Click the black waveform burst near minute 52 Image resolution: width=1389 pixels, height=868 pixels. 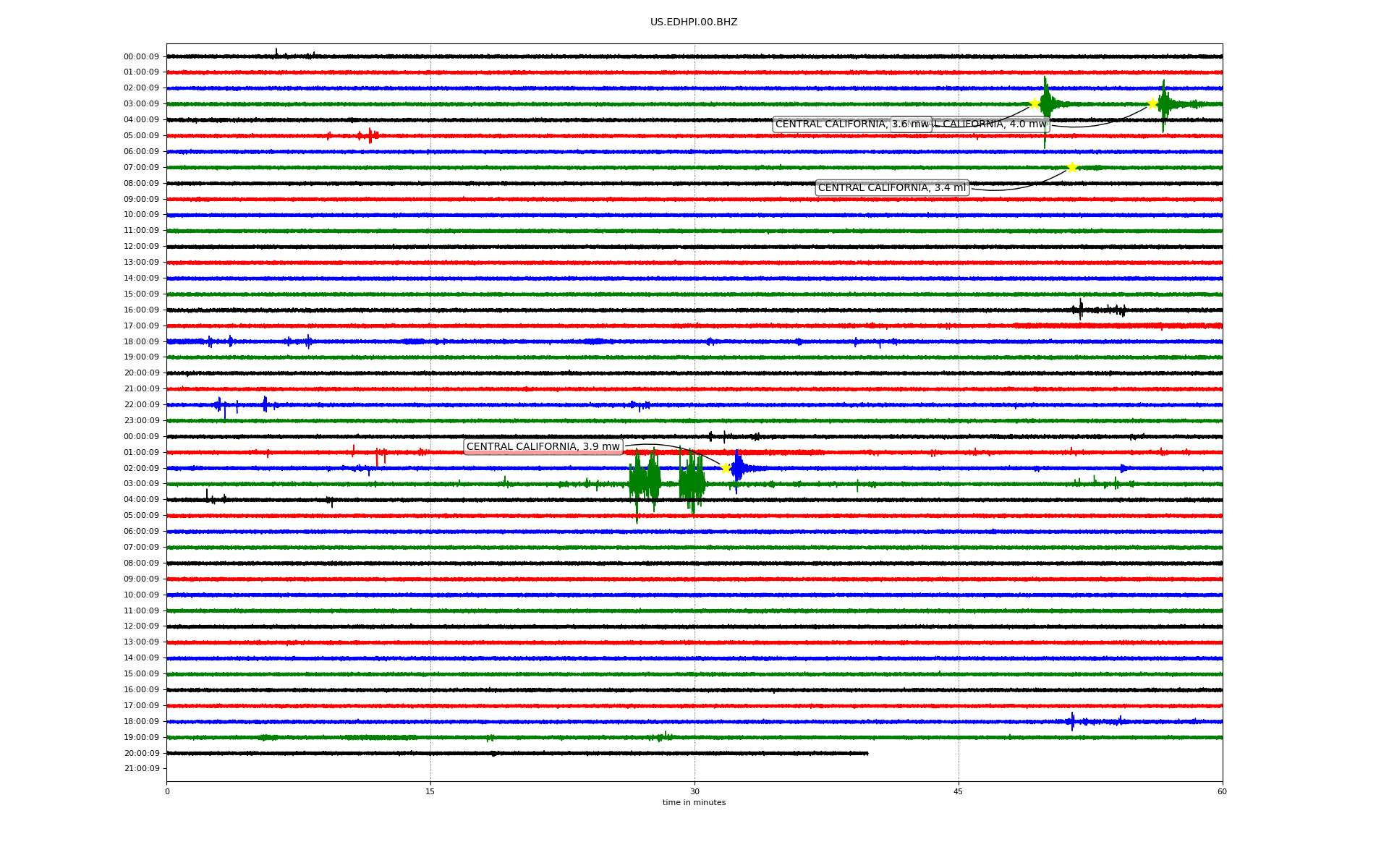1081,310
